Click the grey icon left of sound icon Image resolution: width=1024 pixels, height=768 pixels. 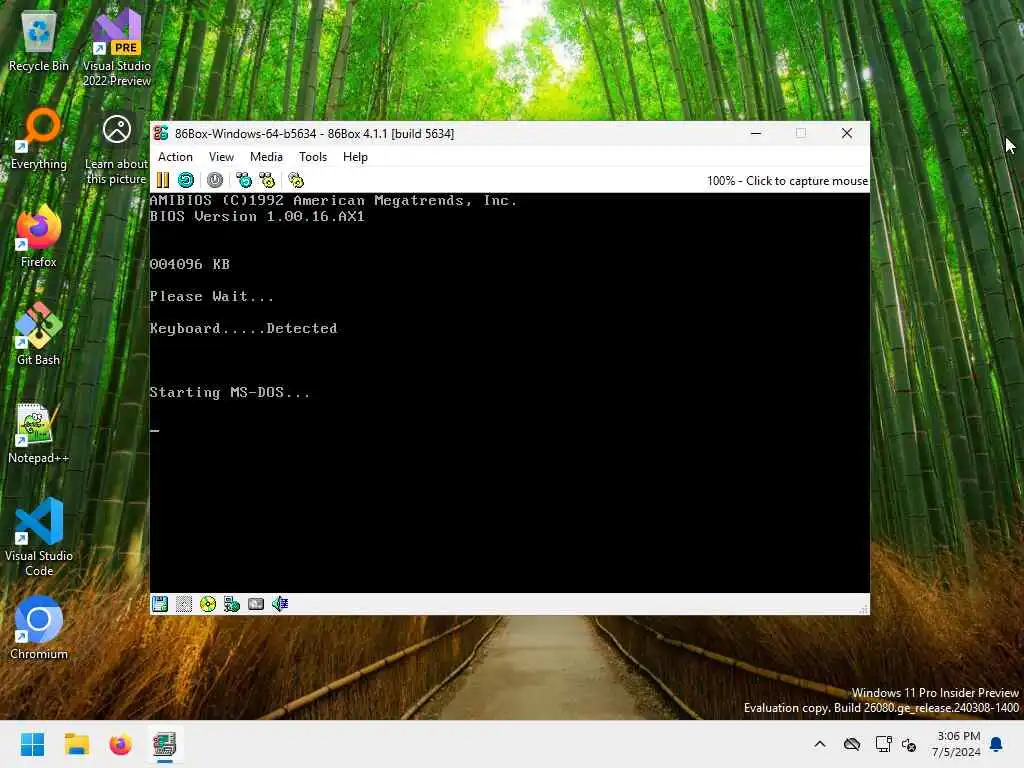(x=256, y=604)
